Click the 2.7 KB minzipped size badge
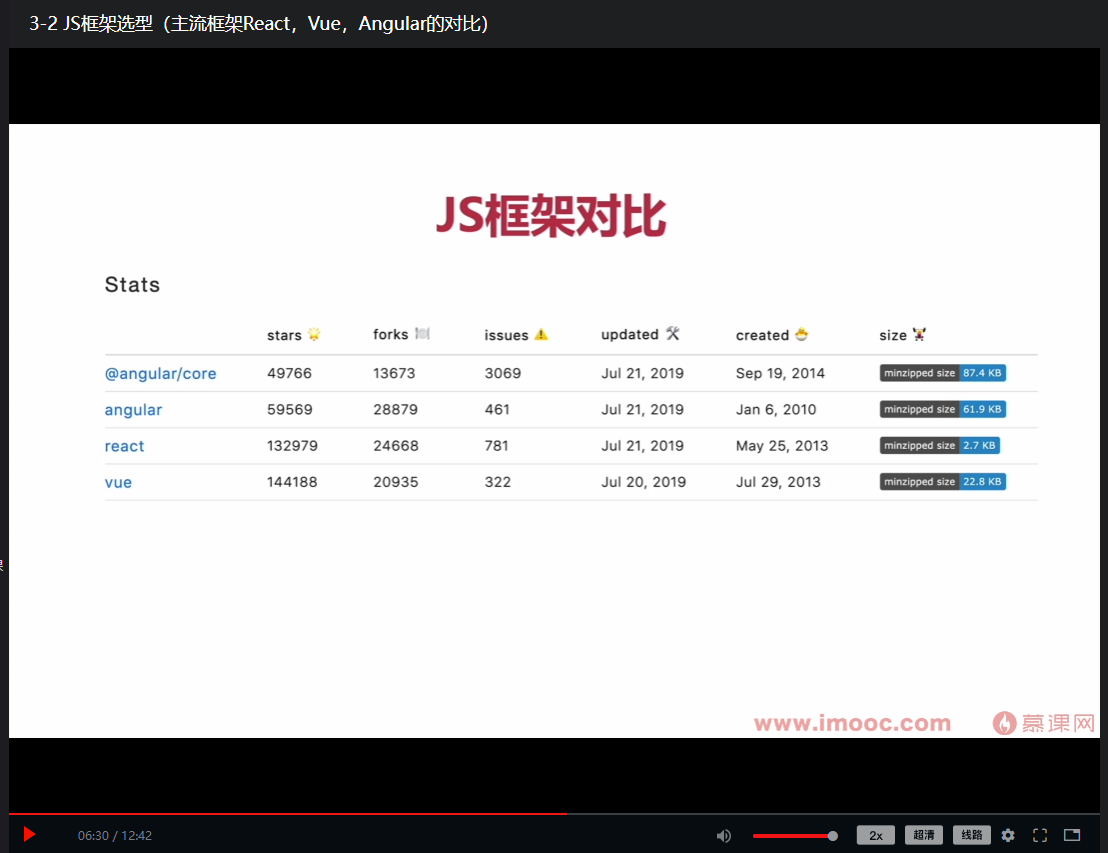Viewport: 1108px width, 853px height. pyautogui.click(x=939, y=445)
